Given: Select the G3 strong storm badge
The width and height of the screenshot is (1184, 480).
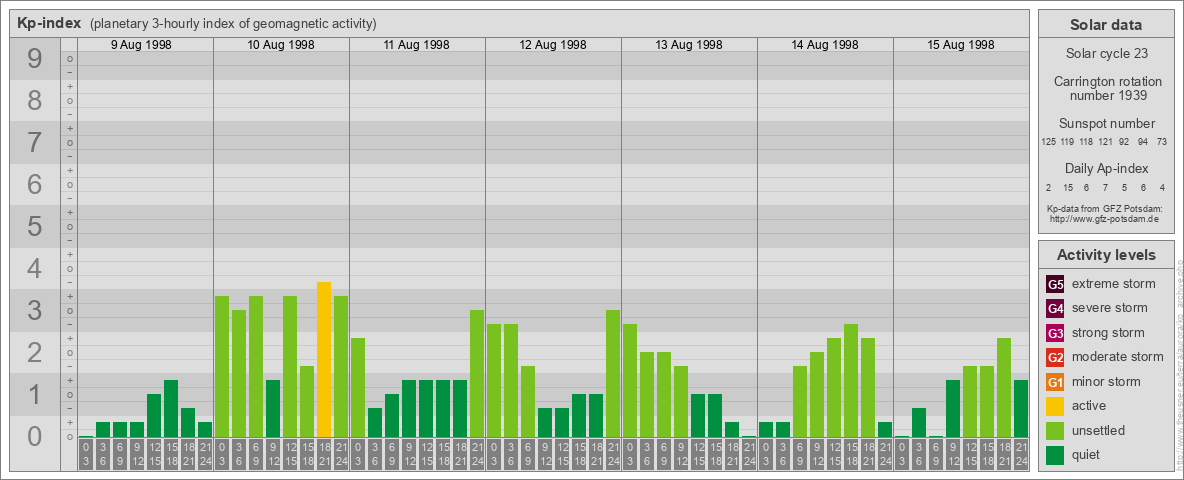Looking at the screenshot, I should click(1055, 333).
